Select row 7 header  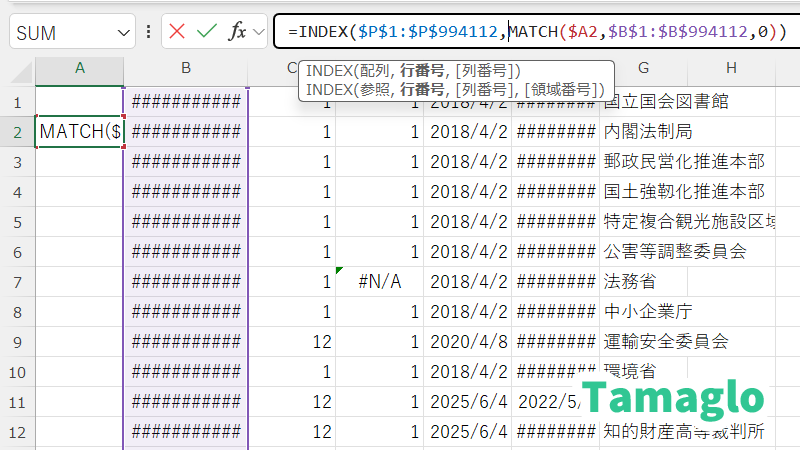pyautogui.click(x=17, y=282)
